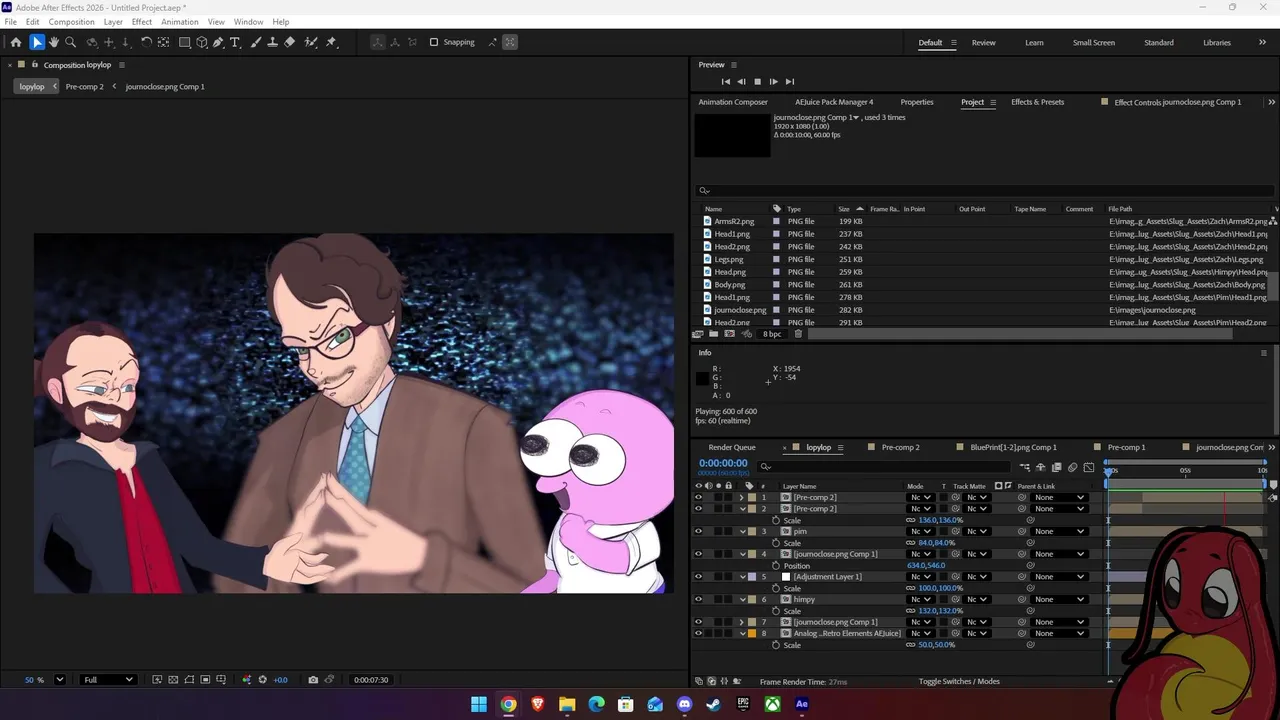The width and height of the screenshot is (1280, 720).
Task: Open the Animation menu
Action: (x=180, y=22)
